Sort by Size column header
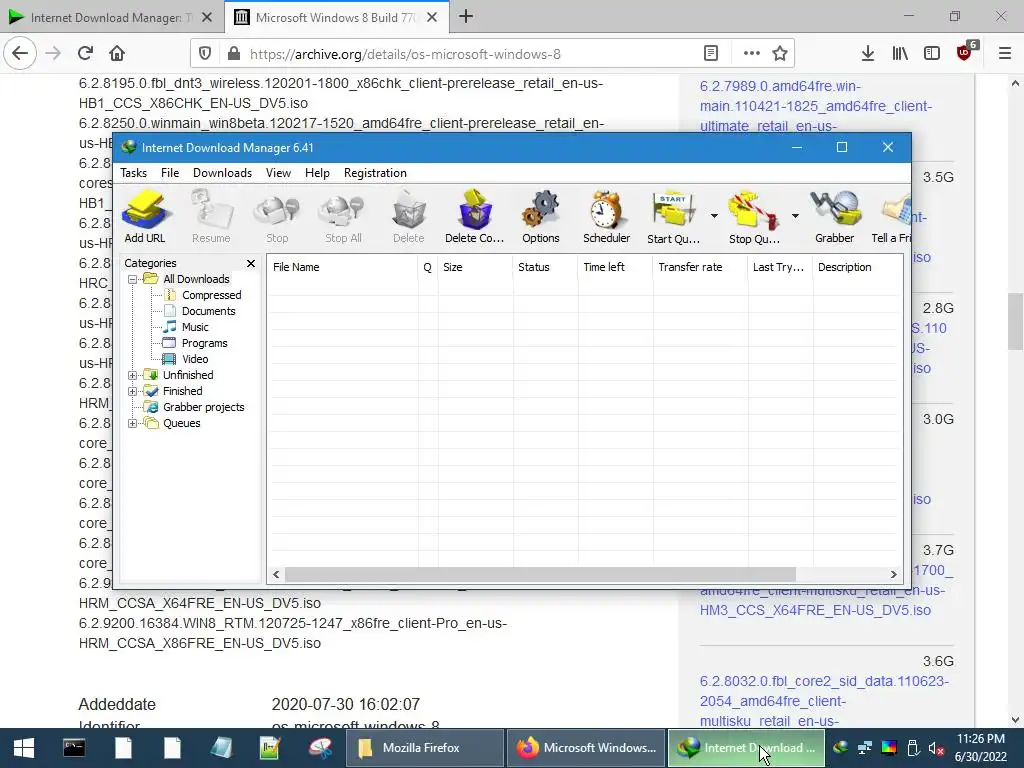The image size is (1024, 768). [x=475, y=267]
